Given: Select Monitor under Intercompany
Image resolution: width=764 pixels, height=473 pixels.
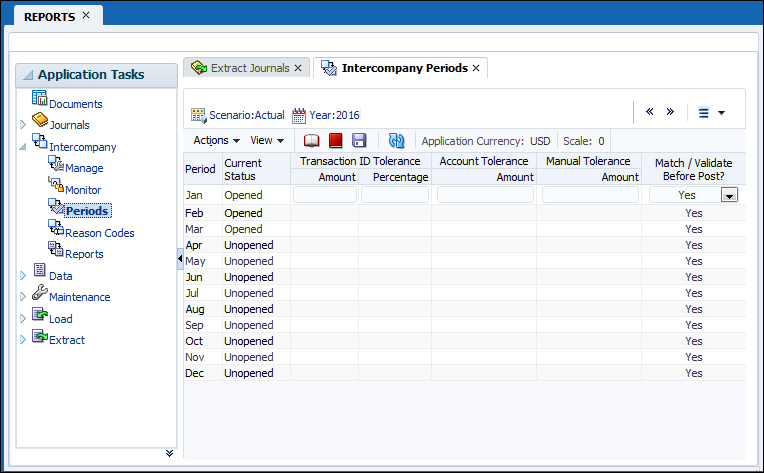Looking at the screenshot, I should pyautogui.click(x=83, y=190).
